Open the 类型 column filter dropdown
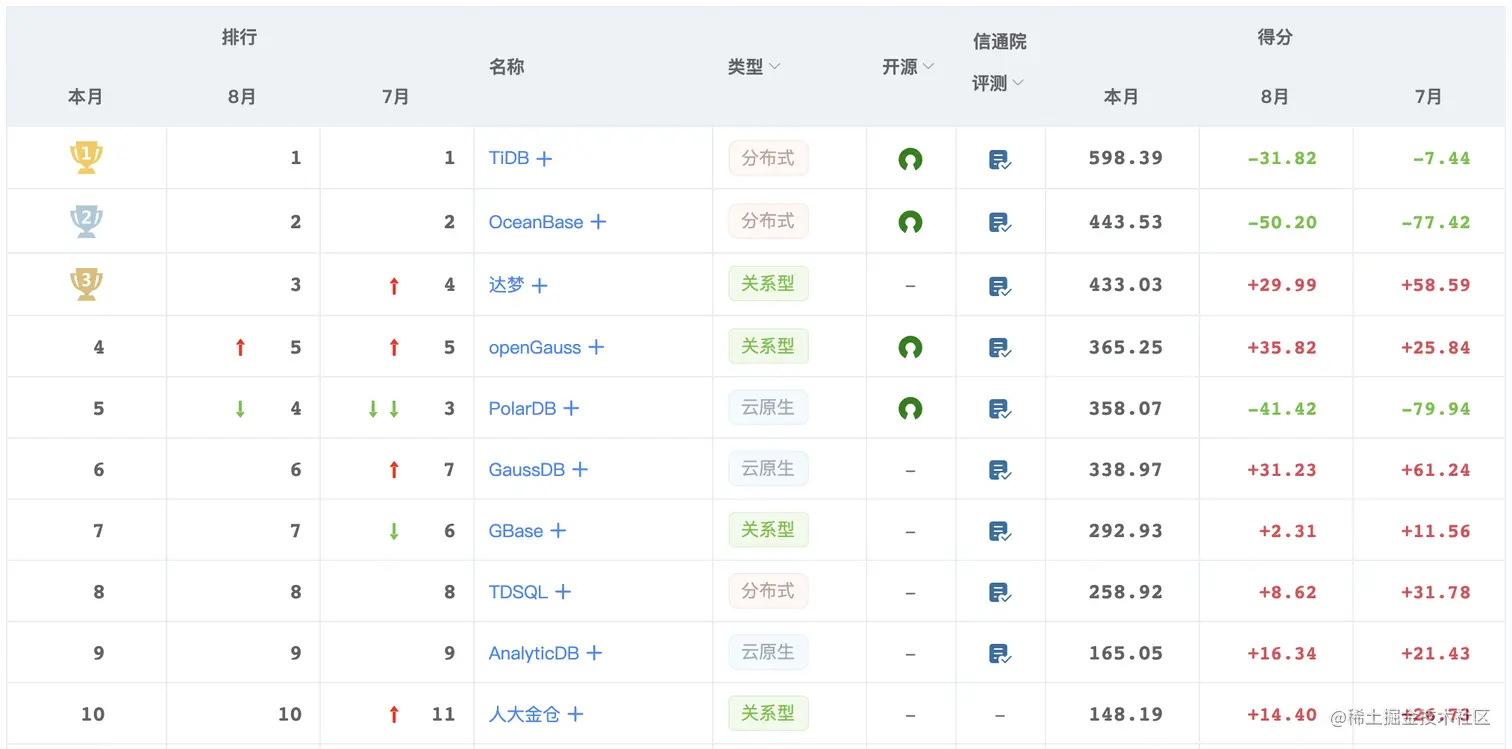1512x749 pixels. tap(774, 67)
